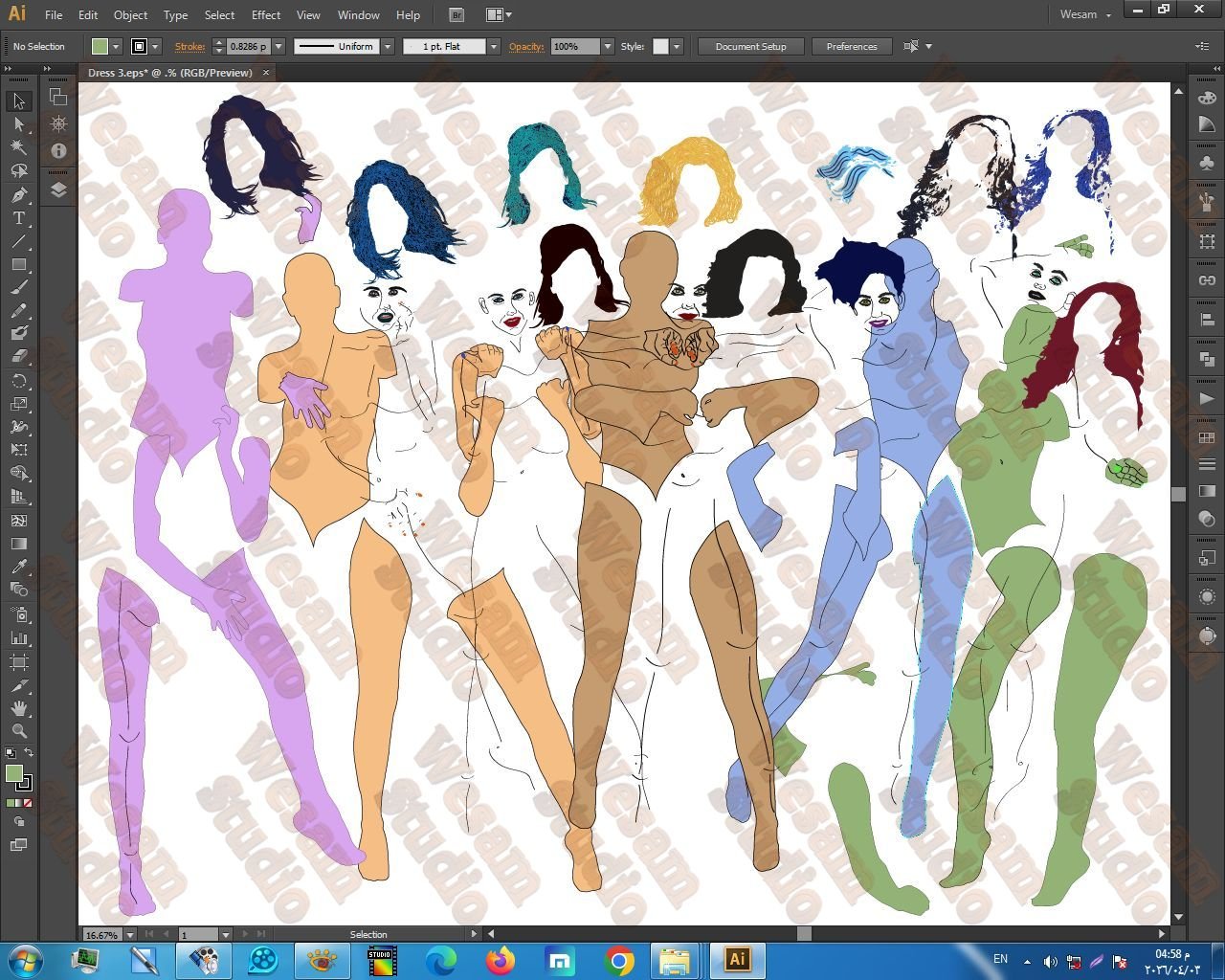
Task: Open the File menu
Action: click(54, 15)
